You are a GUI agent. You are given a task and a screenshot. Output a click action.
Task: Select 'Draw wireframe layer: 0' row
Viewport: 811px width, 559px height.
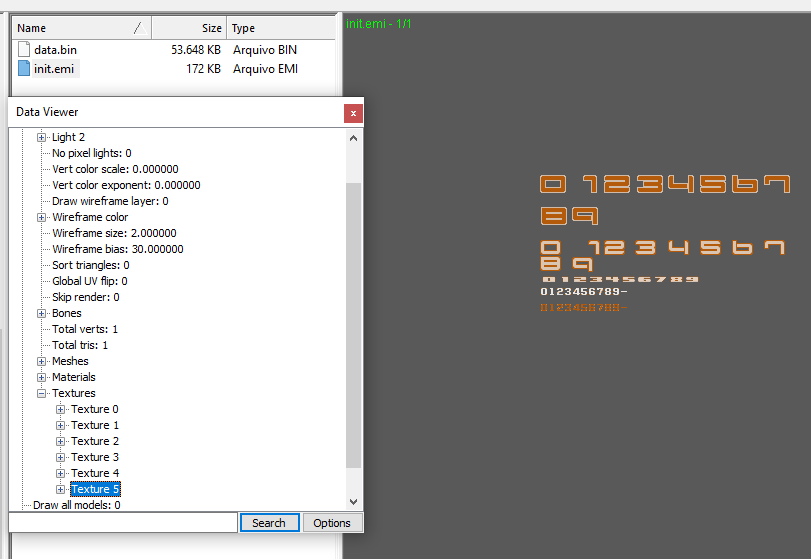tap(110, 201)
